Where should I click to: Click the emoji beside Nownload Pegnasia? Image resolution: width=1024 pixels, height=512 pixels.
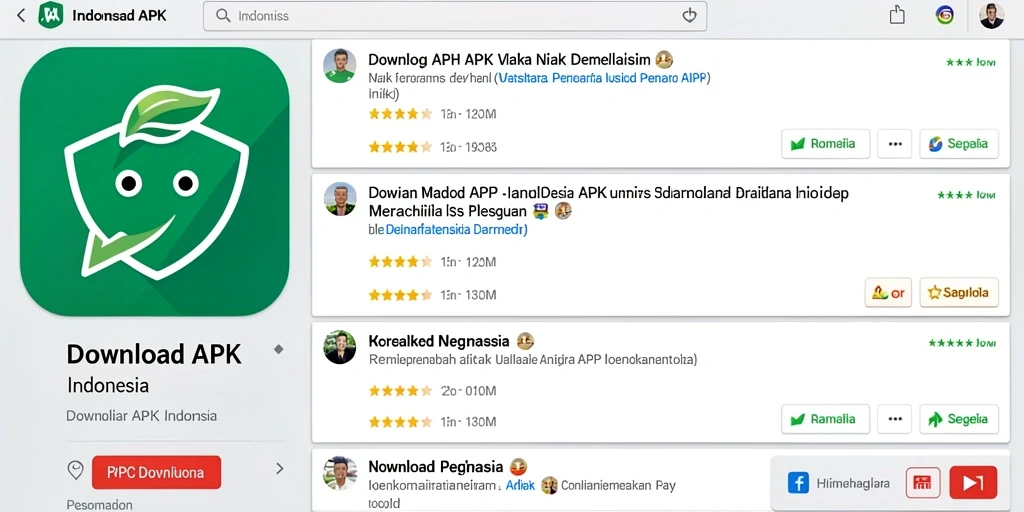coord(518,466)
